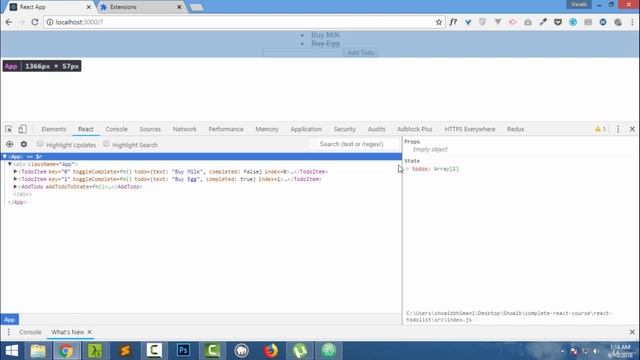Image resolution: width=640 pixels, height=360 pixels.
Task: Select the React component target icon
Action: pos(9,144)
